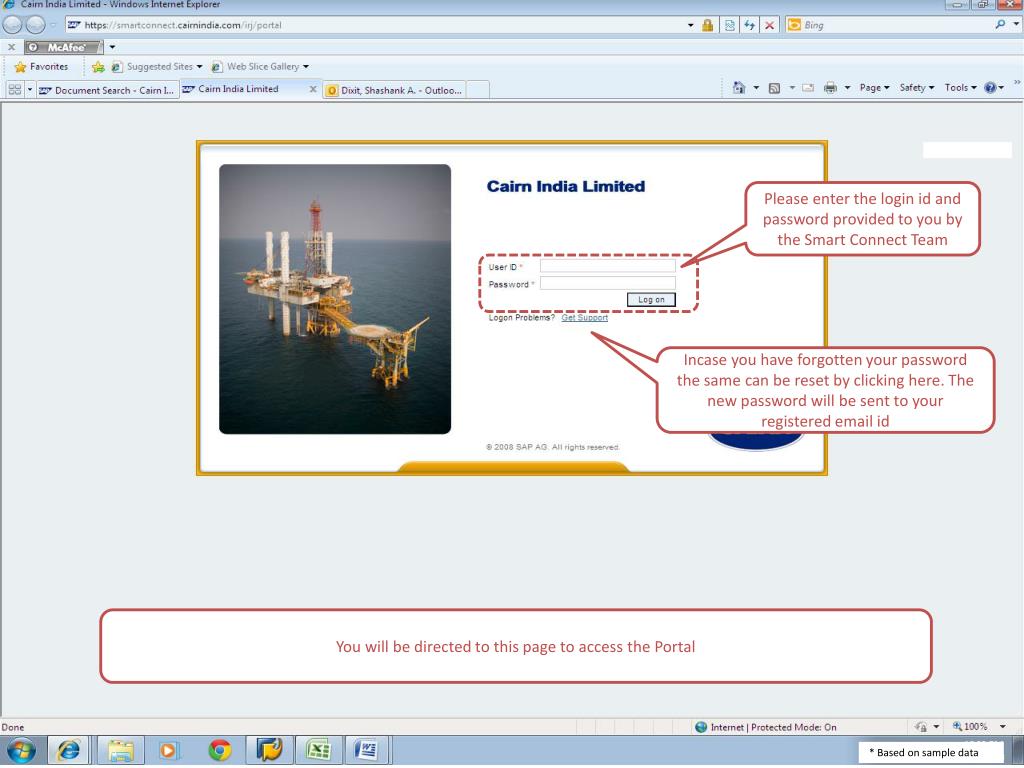Click the Favorites star button
1024x768 pixels.
click(41, 67)
